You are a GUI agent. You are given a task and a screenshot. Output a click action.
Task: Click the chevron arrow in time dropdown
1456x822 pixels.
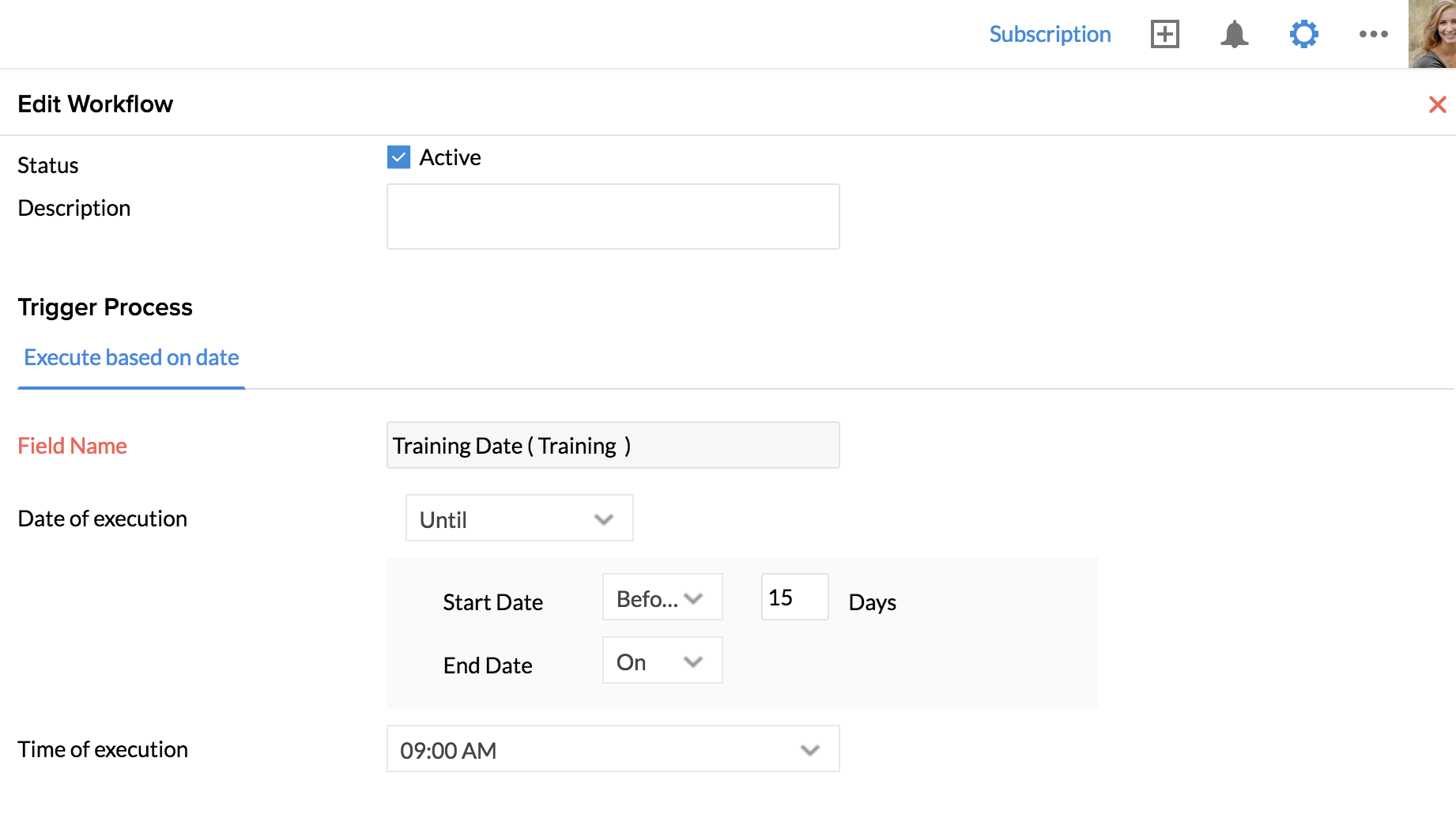tap(809, 750)
